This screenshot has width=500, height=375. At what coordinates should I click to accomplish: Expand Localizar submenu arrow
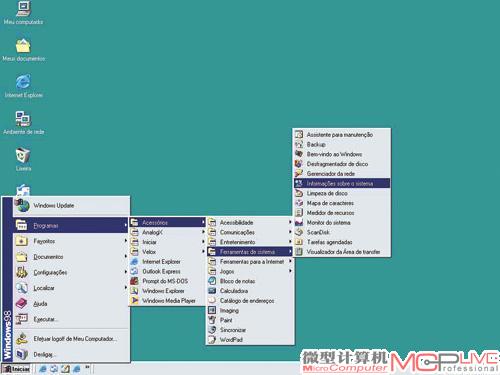[126, 287]
